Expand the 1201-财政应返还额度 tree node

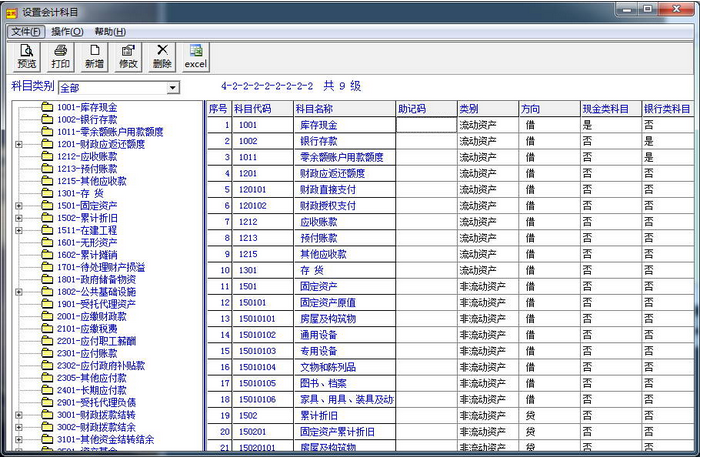(19, 144)
